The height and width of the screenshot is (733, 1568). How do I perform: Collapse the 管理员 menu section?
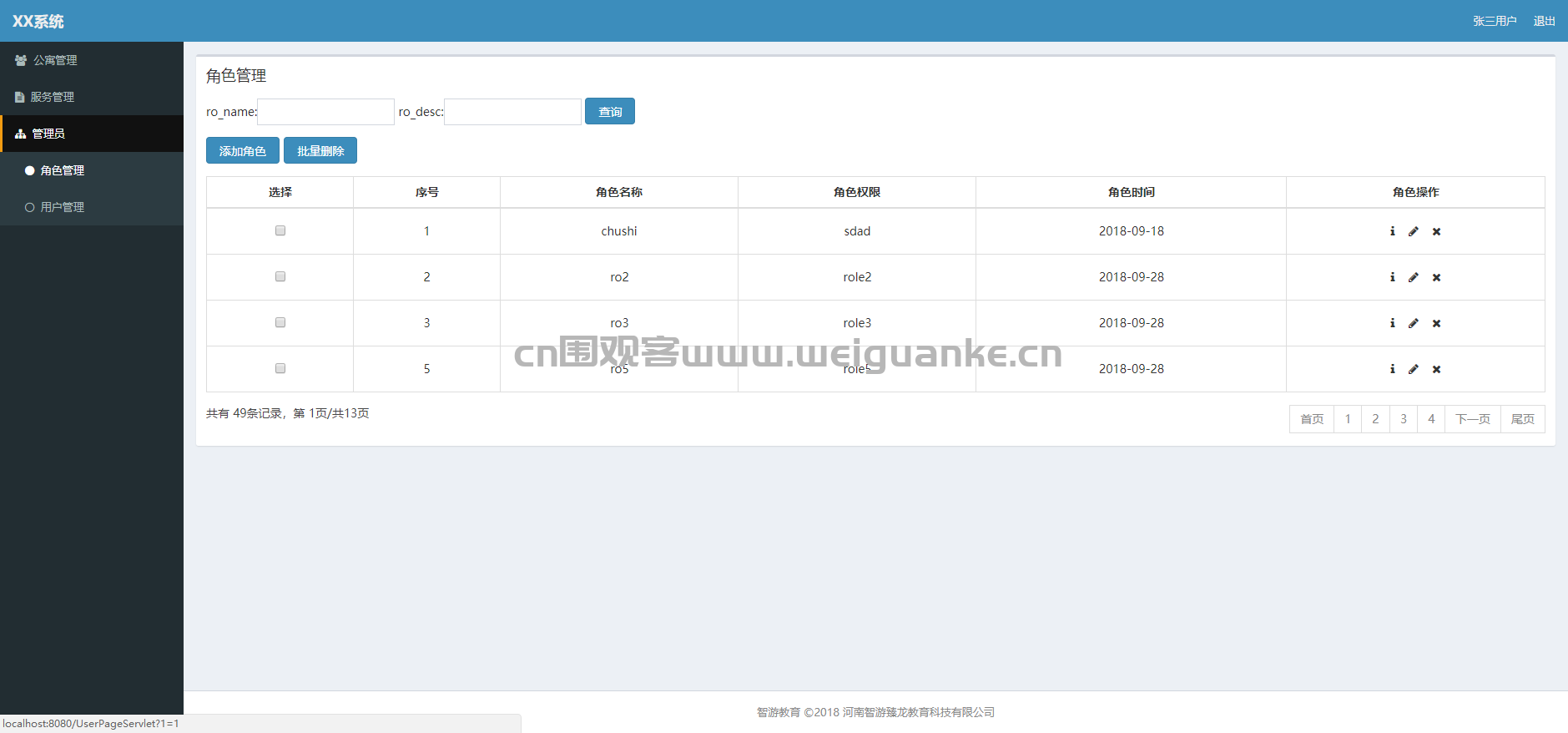pyautogui.click(x=92, y=134)
